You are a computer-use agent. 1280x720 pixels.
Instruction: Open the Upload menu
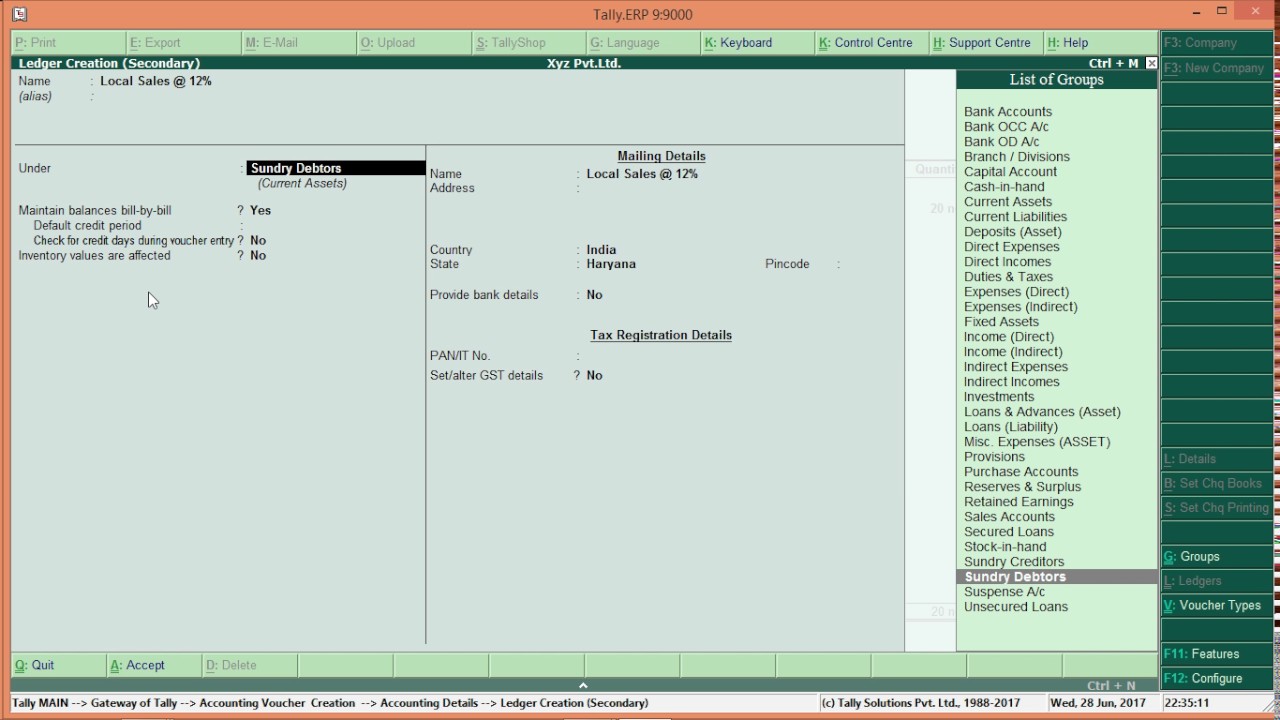click(x=414, y=43)
